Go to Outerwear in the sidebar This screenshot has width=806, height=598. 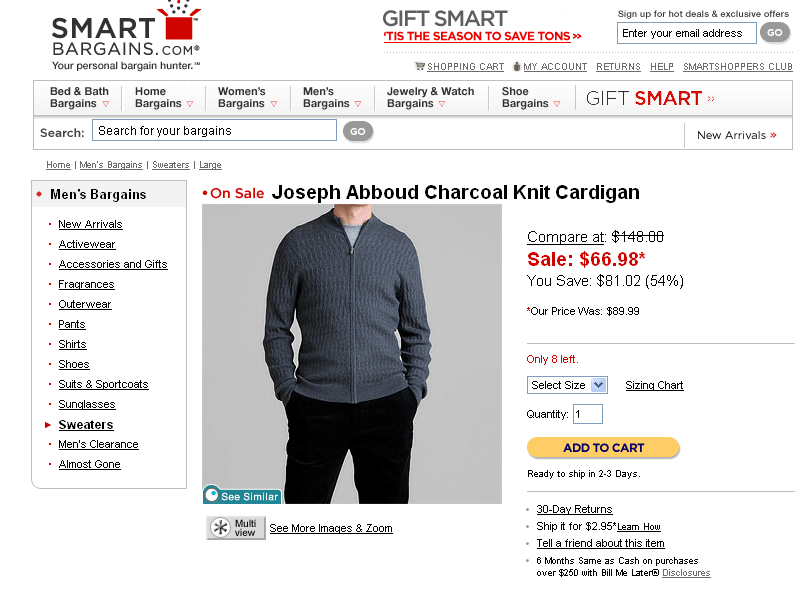click(x=85, y=304)
